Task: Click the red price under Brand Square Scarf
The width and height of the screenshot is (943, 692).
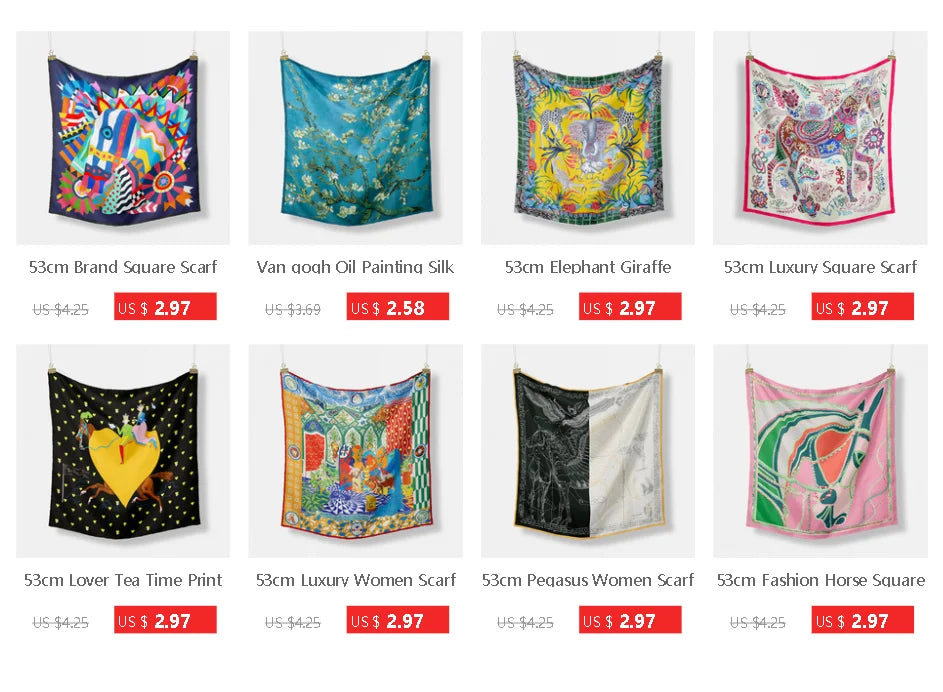Action: [x=165, y=307]
